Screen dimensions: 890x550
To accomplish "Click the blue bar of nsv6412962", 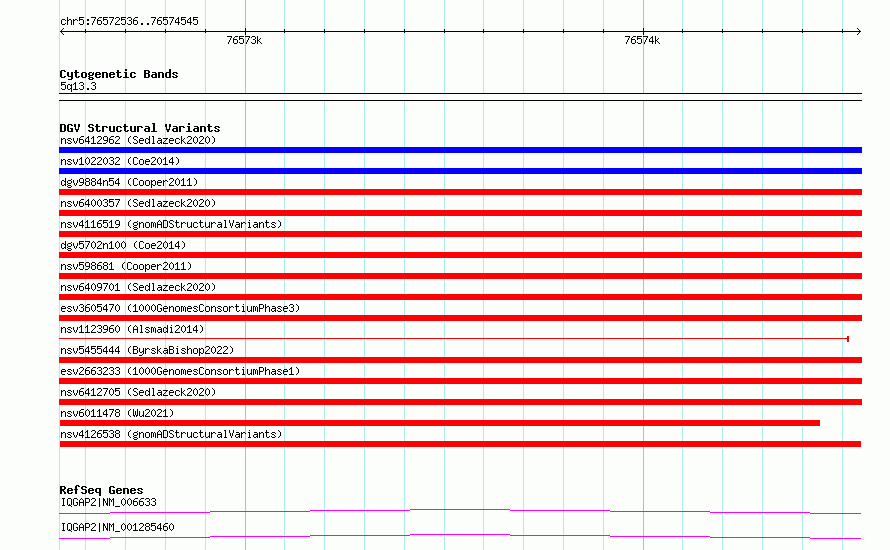I will point(460,150).
